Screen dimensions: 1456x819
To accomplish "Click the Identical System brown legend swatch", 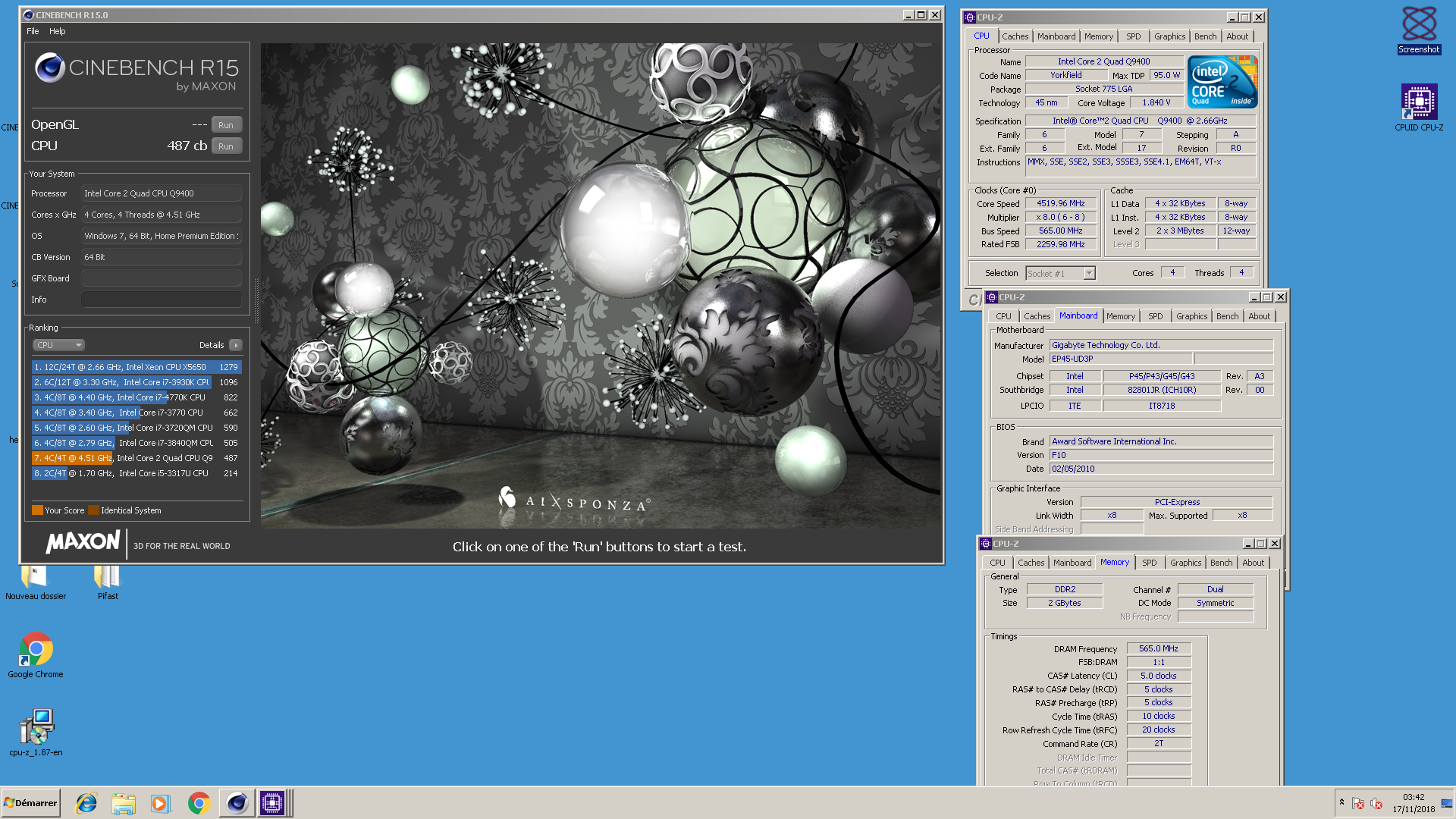I will click(x=93, y=510).
